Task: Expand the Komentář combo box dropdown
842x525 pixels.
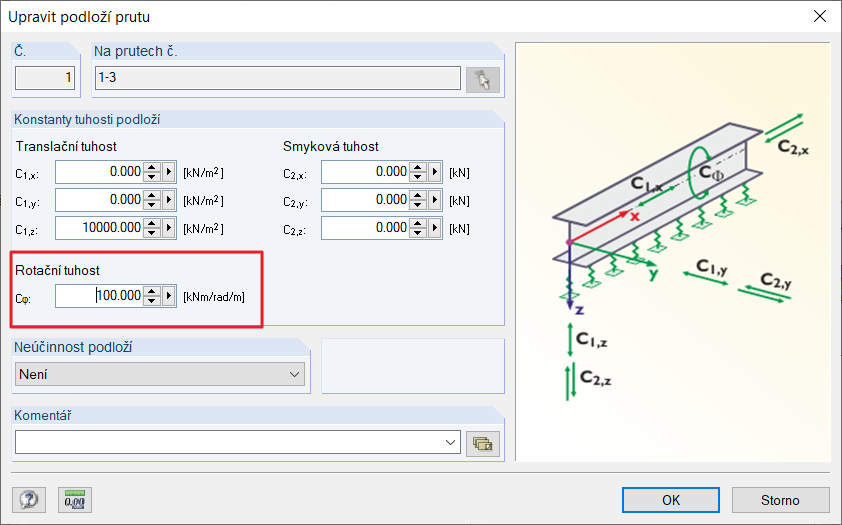Action: coord(448,443)
